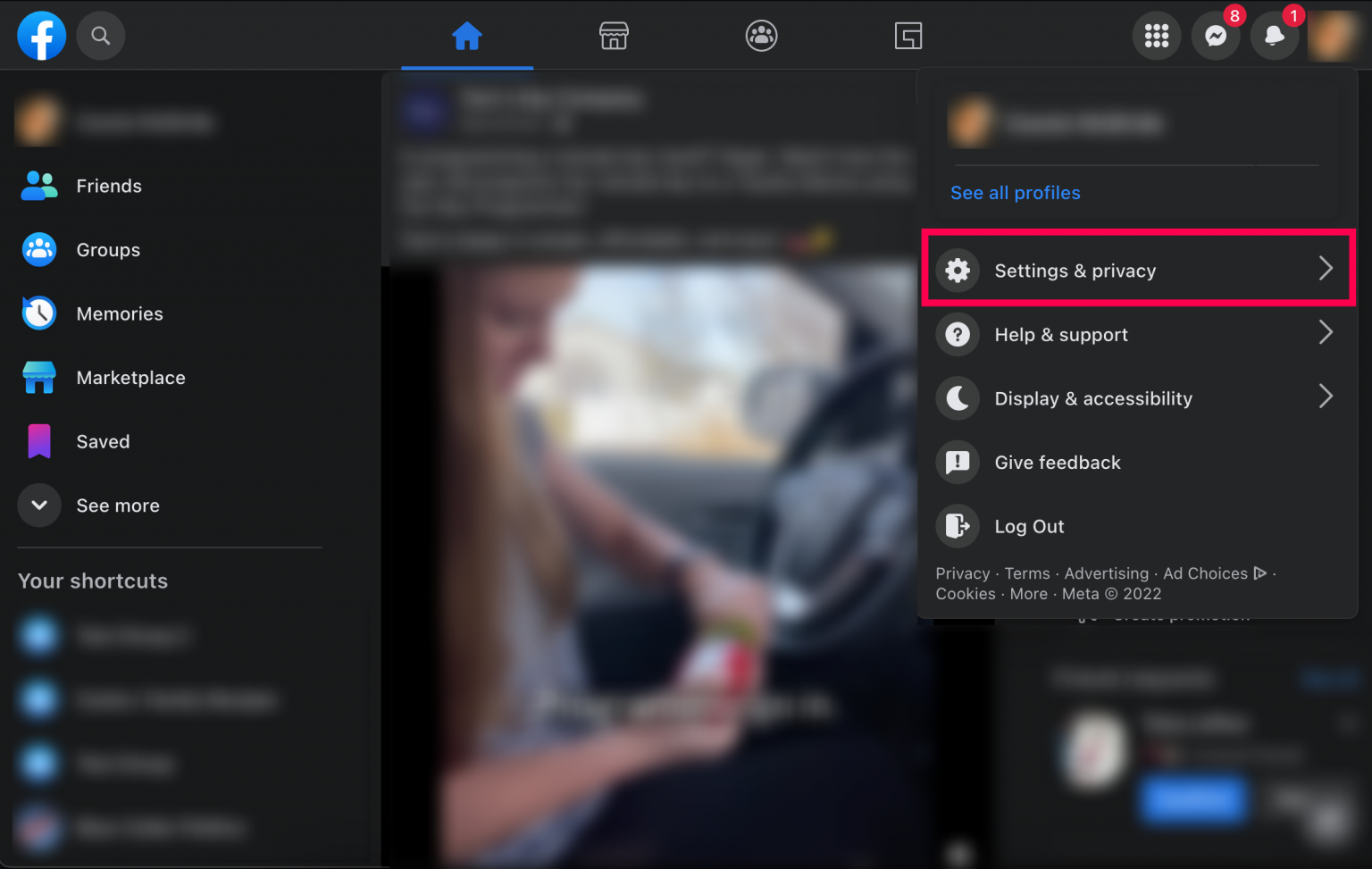Image resolution: width=1372 pixels, height=869 pixels.
Task: Select Display & accessibility from the menu
Action: coord(1094,398)
